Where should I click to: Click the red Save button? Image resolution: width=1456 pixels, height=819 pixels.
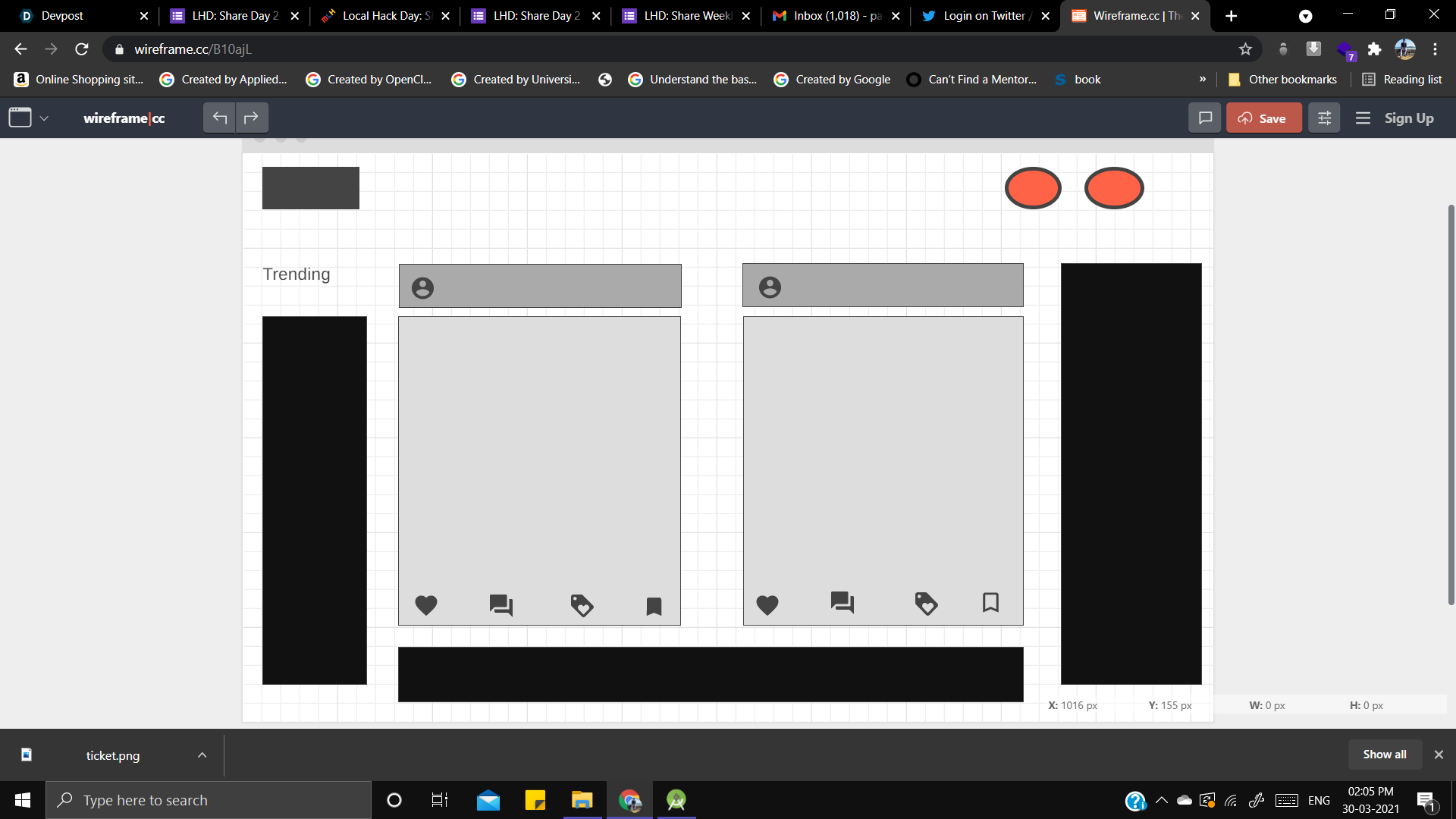coord(1263,118)
